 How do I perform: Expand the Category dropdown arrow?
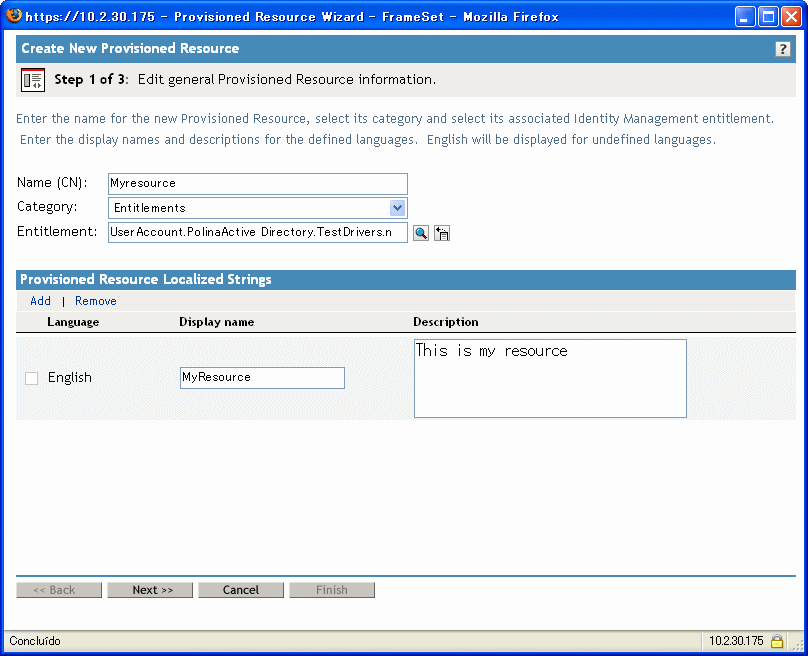click(397, 208)
